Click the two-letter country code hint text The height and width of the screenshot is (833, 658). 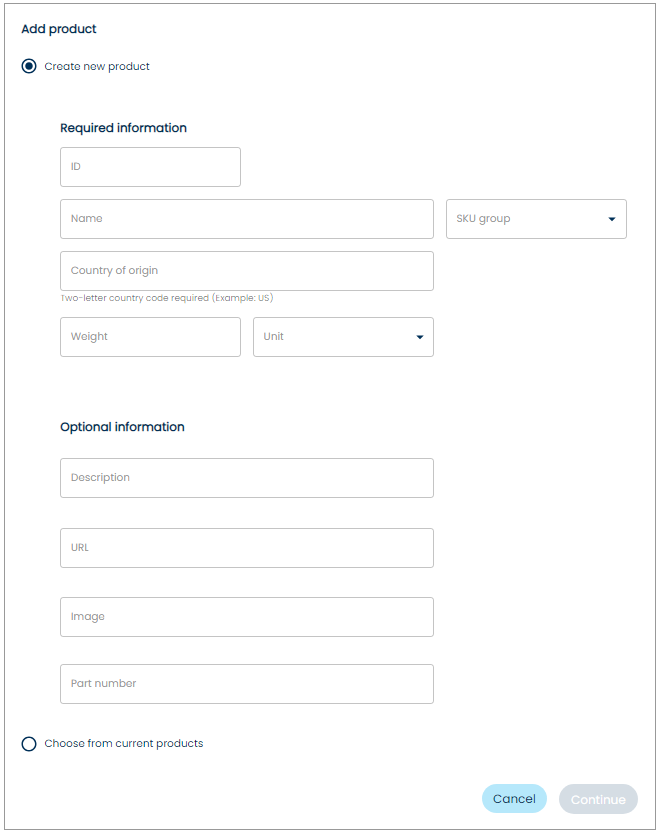coord(167,298)
